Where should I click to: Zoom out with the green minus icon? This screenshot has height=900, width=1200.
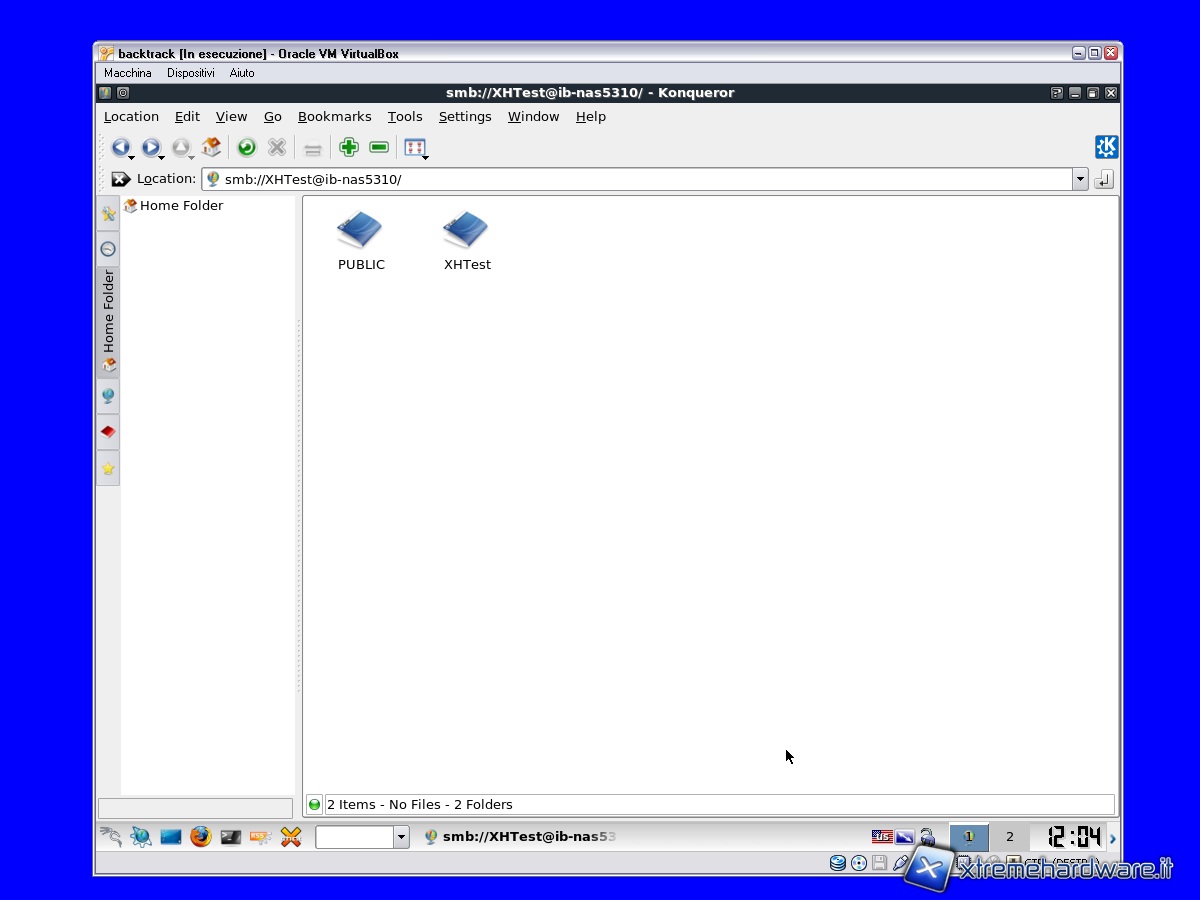pos(379,148)
